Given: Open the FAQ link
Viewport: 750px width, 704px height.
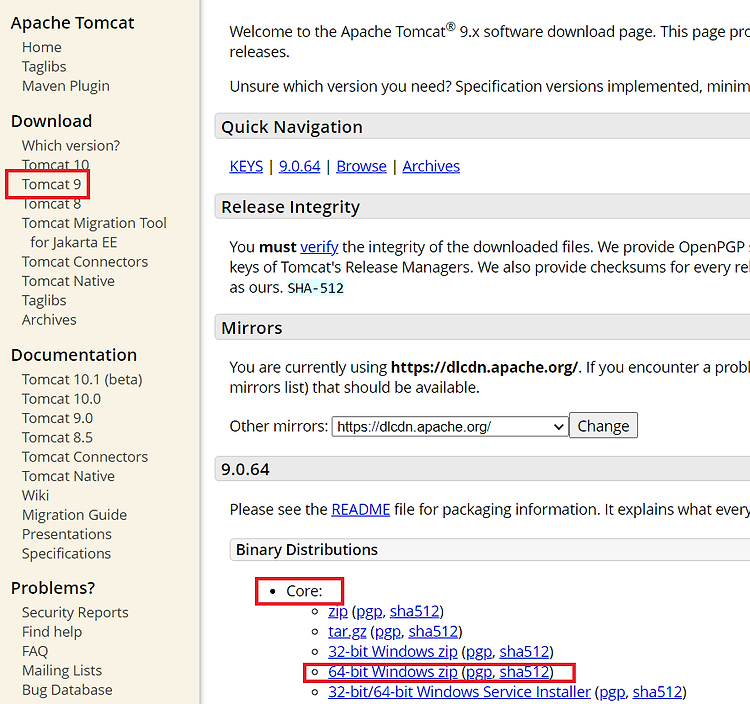Looking at the screenshot, I should [x=35, y=651].
